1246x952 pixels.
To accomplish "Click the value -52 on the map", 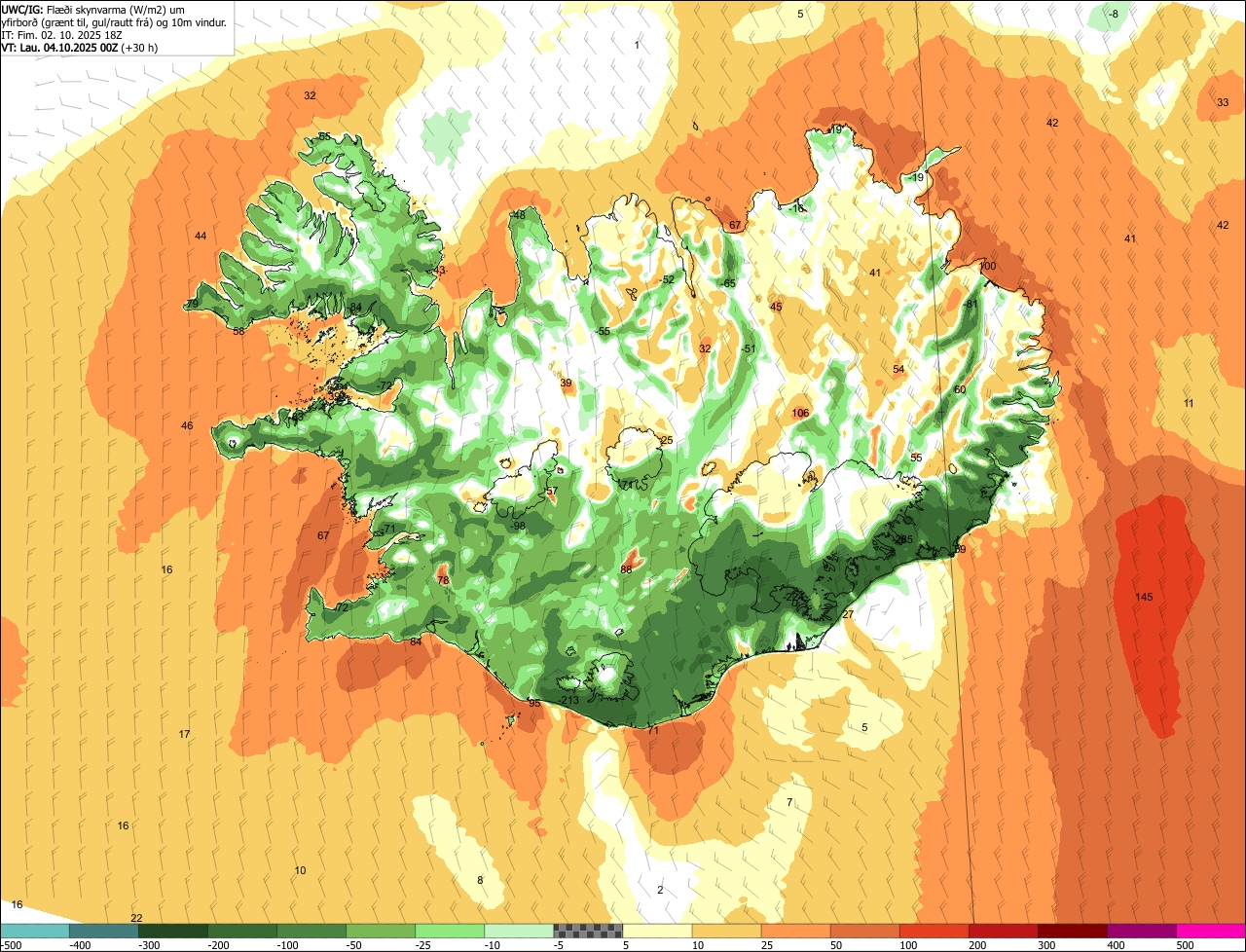I will coord(666,279).
